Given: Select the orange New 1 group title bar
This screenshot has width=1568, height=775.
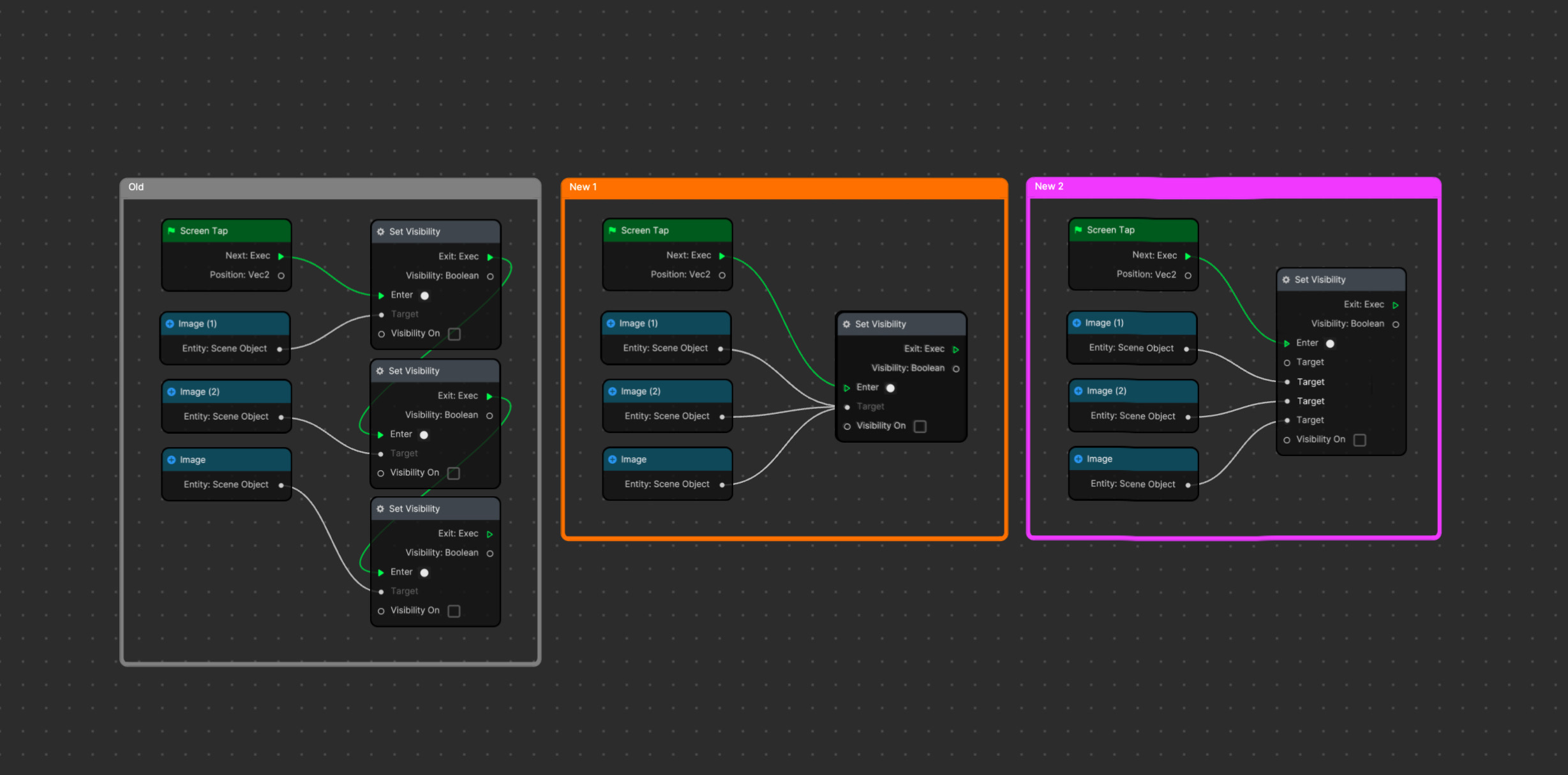Looking at the screenshot, I should [784, 188].
